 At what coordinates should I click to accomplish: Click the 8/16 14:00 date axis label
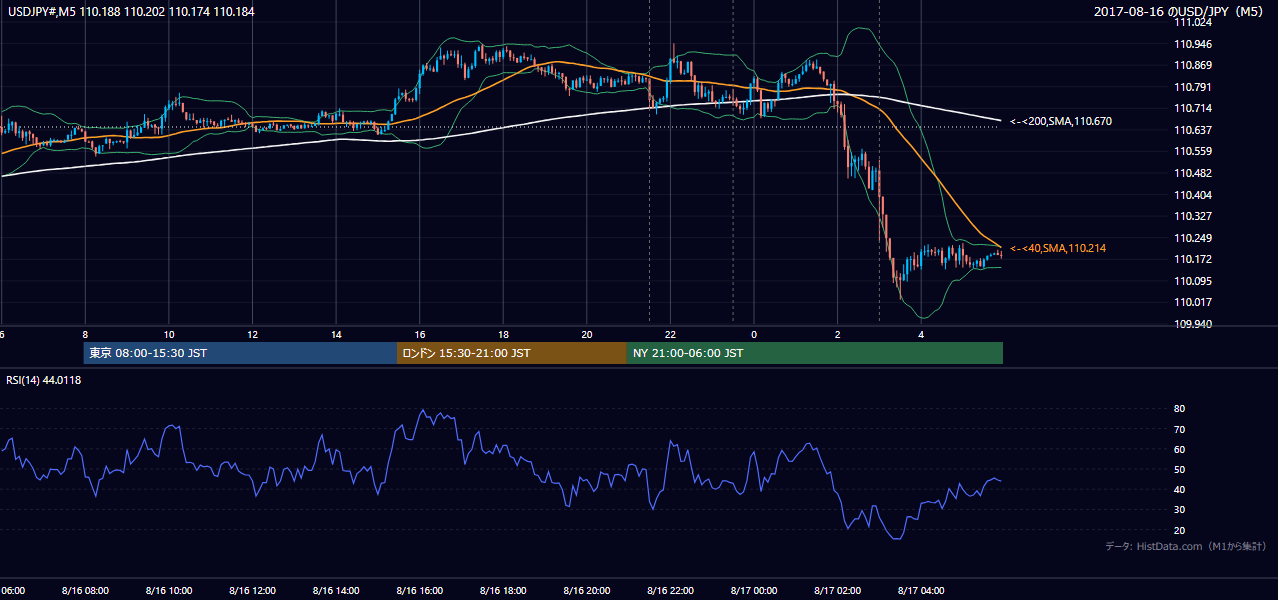[336, 591]
